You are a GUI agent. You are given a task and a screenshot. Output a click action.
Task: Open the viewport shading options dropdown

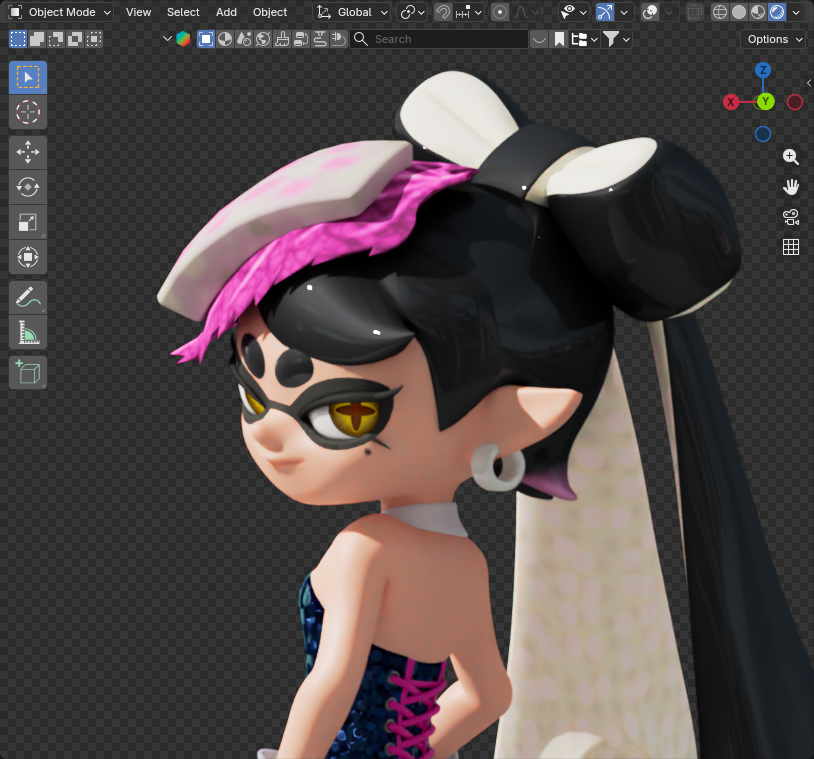[x=796, y=12]
